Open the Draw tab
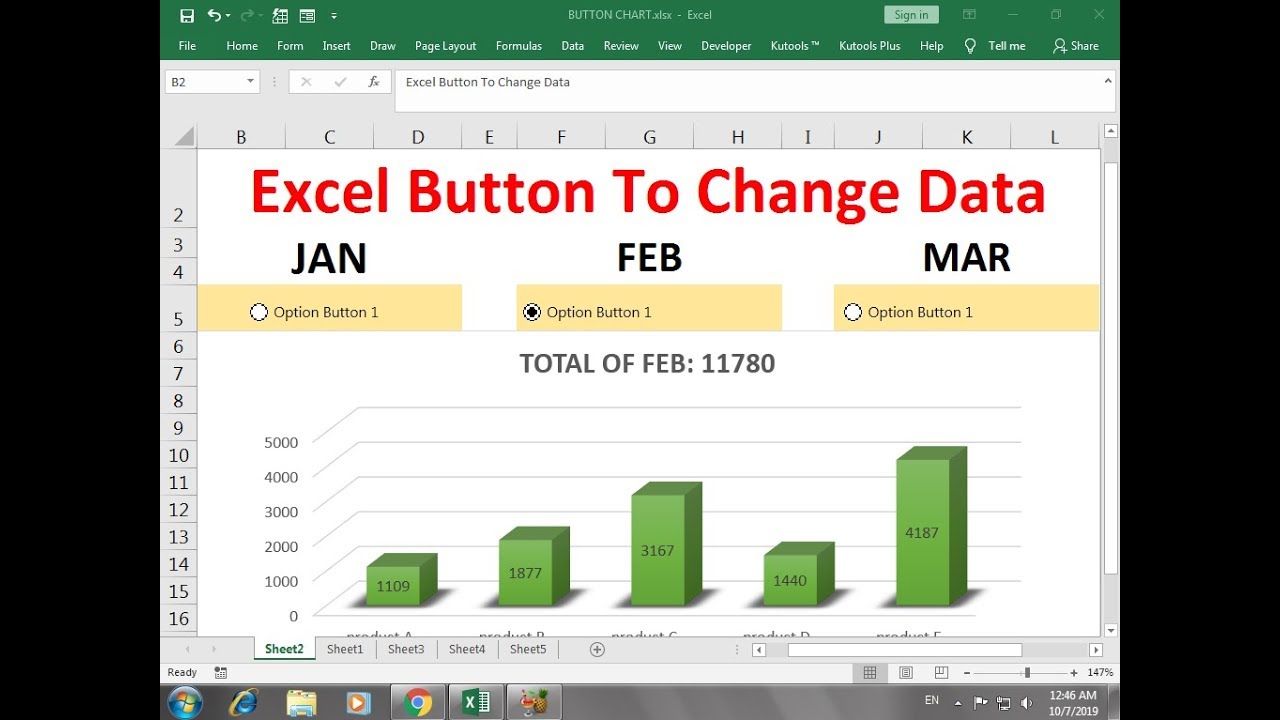Viewport: 1280px width, 720px height. 383,46
